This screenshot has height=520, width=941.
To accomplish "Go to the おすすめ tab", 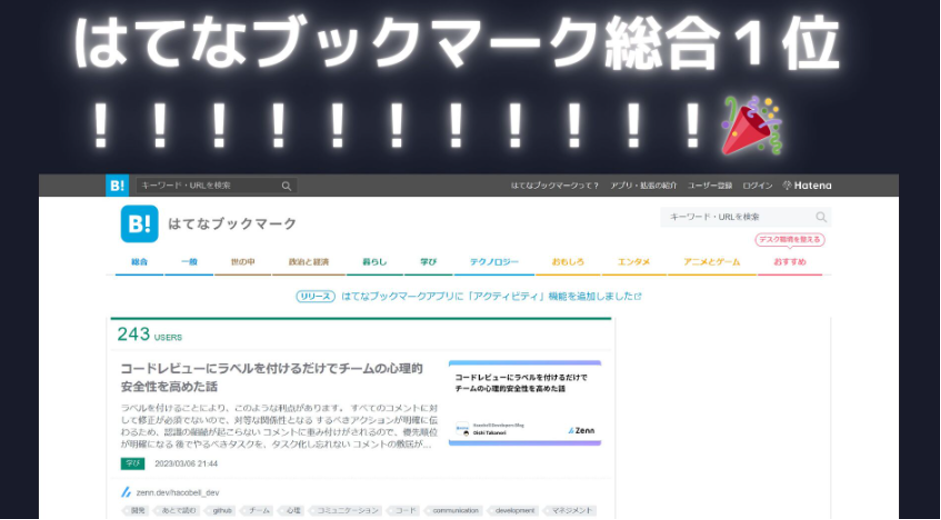I will [x=789, y=262].
